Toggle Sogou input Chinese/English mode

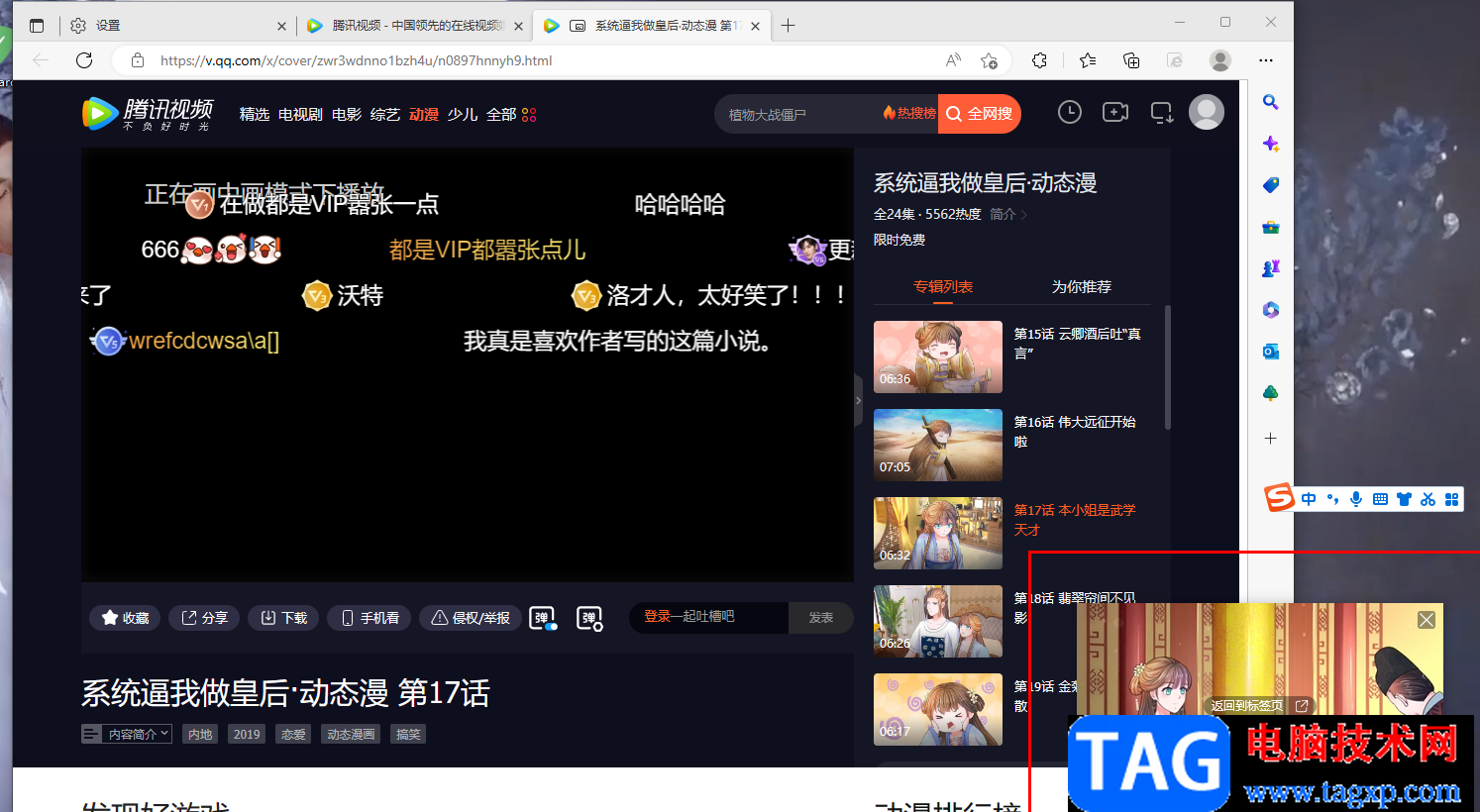[1309, 499]
